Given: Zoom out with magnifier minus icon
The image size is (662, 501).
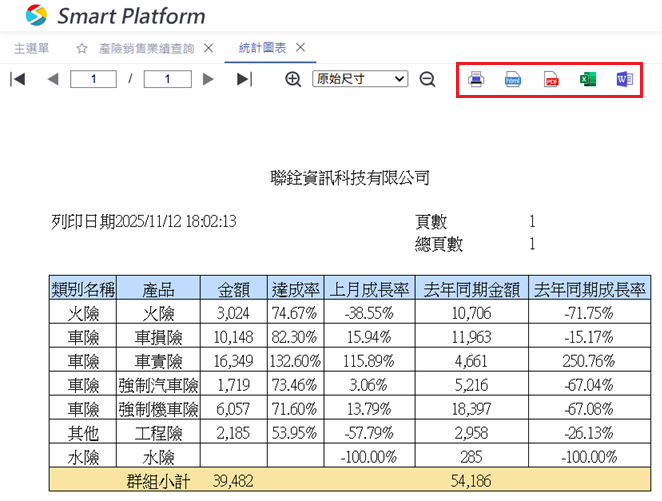Looking at the screenshot, I should [427, 79].
